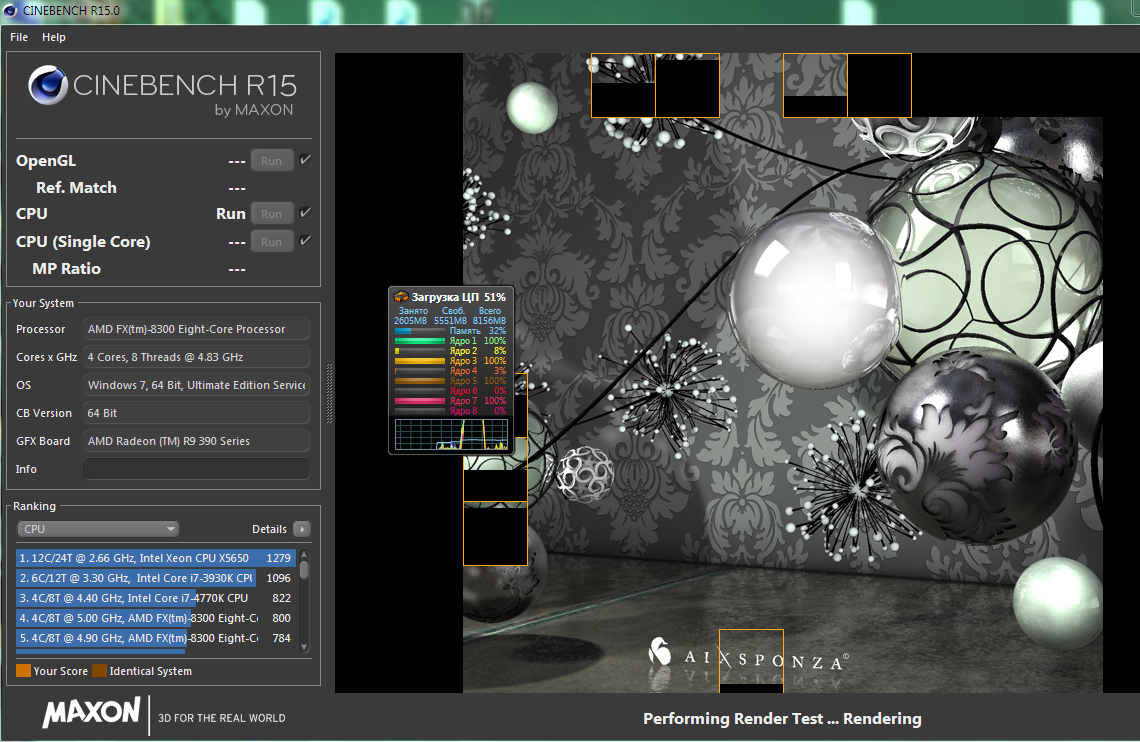This screenshot has height=742, width=1140.
Task: Click the Ядро 7 core usage bar
Action: (420, 400)
